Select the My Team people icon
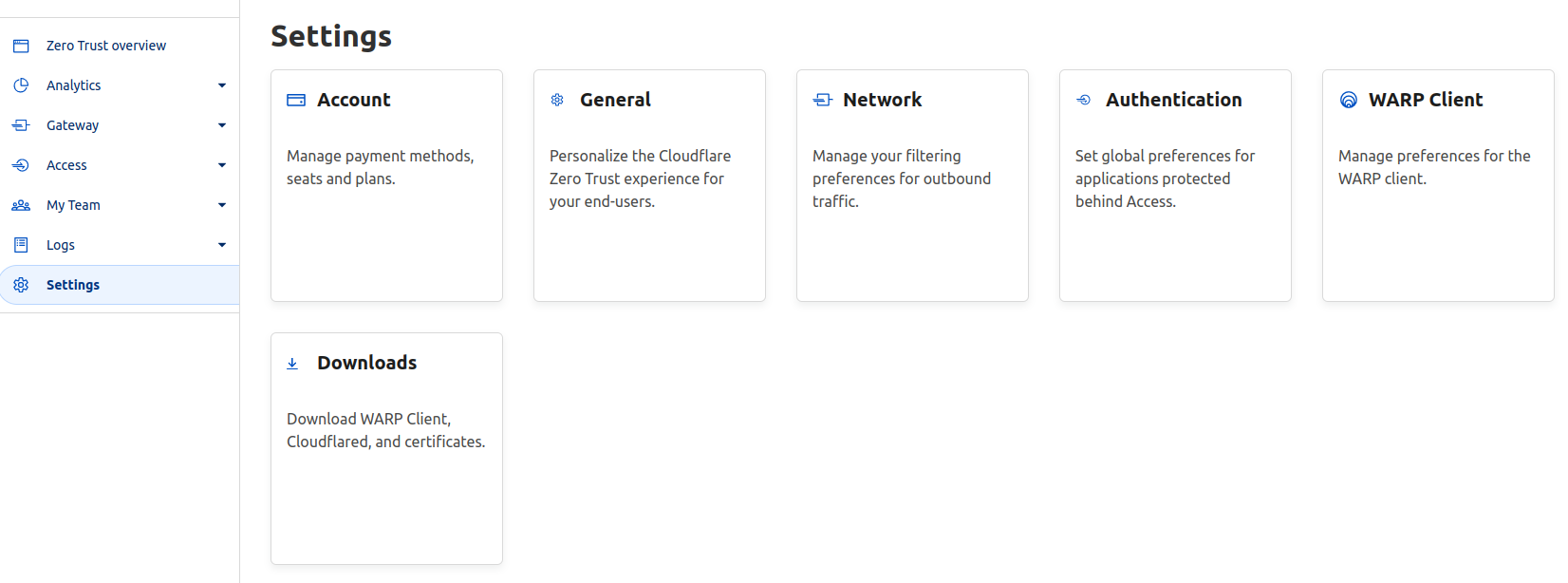The image size is (1568, 583). tap(20, 204)
